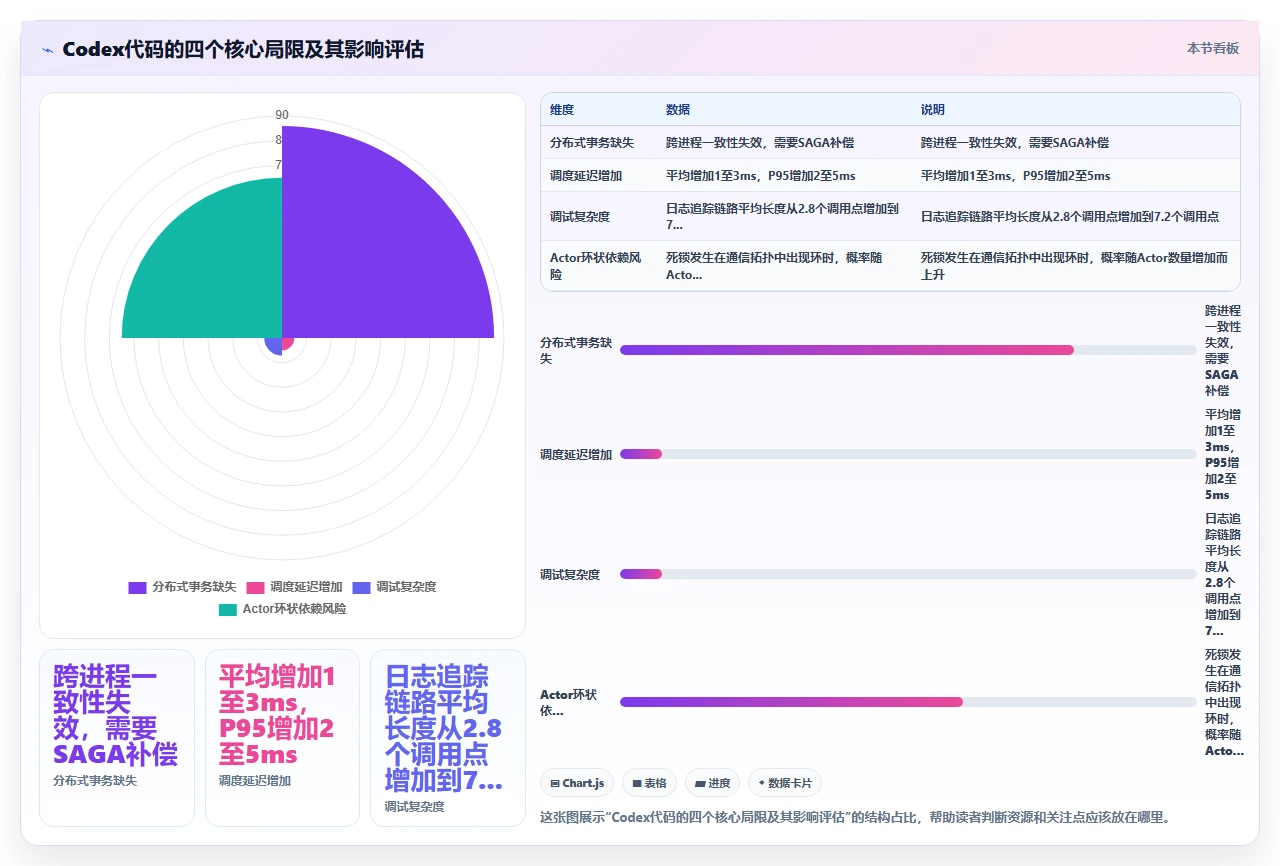Toggle the 分布式事务缺失 legend swatch
1280x866 pixels.
point(138,587)
